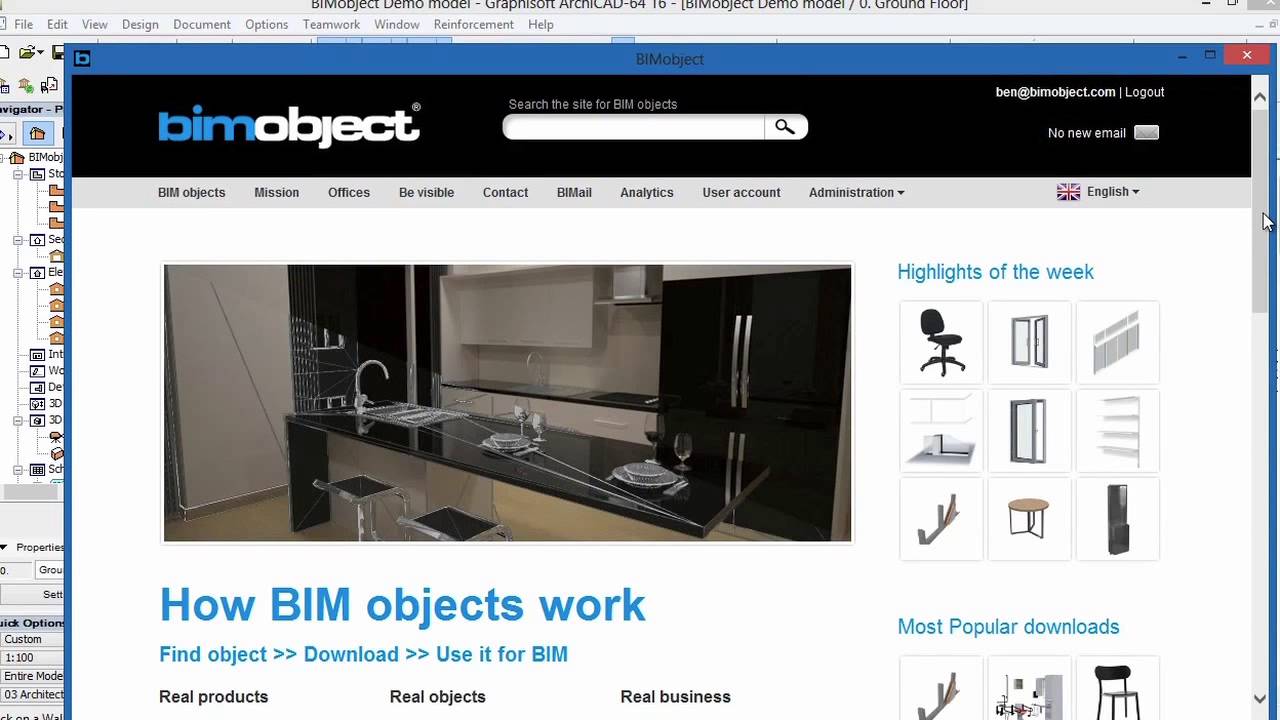Viewport: 1280px width, 720px height.
Task: Open the 03 Architectural quick option
Action: [x=32, y=694]
